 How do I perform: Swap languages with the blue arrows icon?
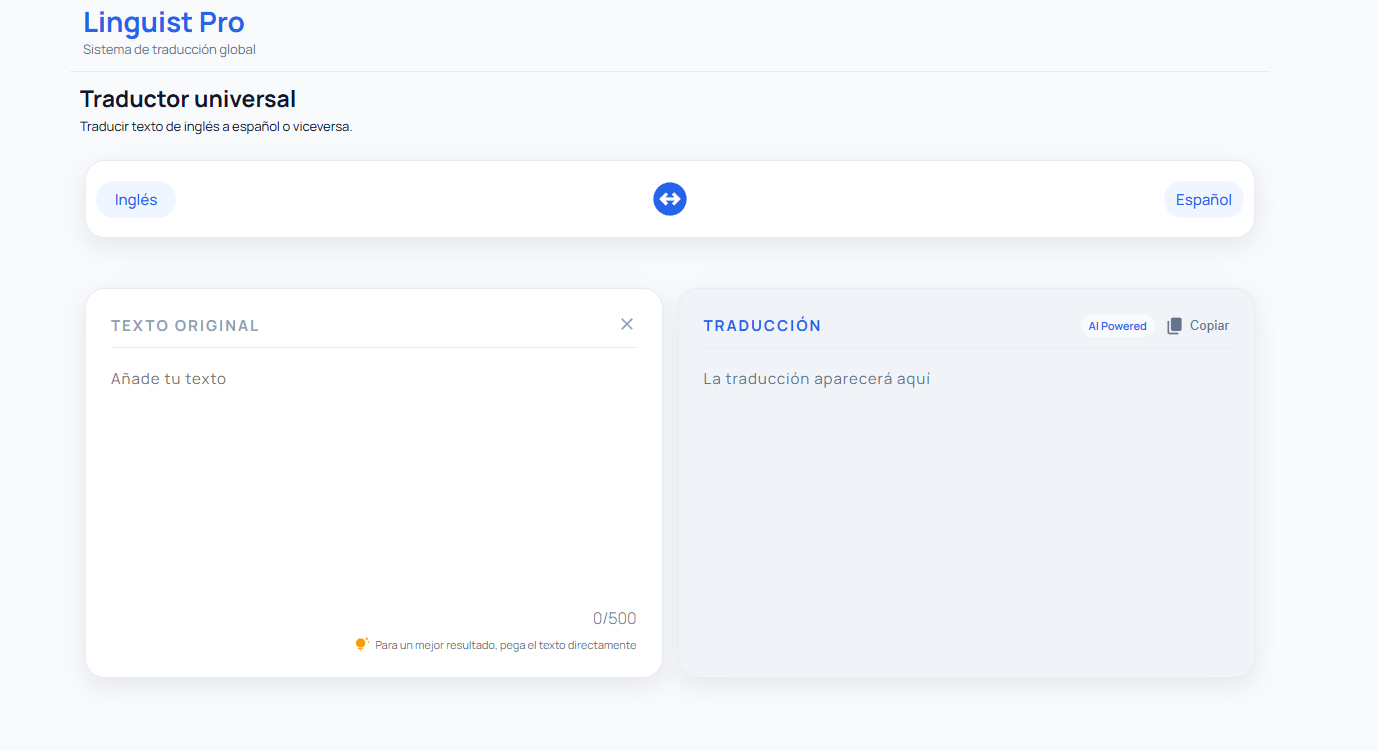pyautogui.click(x=670, y=199)
